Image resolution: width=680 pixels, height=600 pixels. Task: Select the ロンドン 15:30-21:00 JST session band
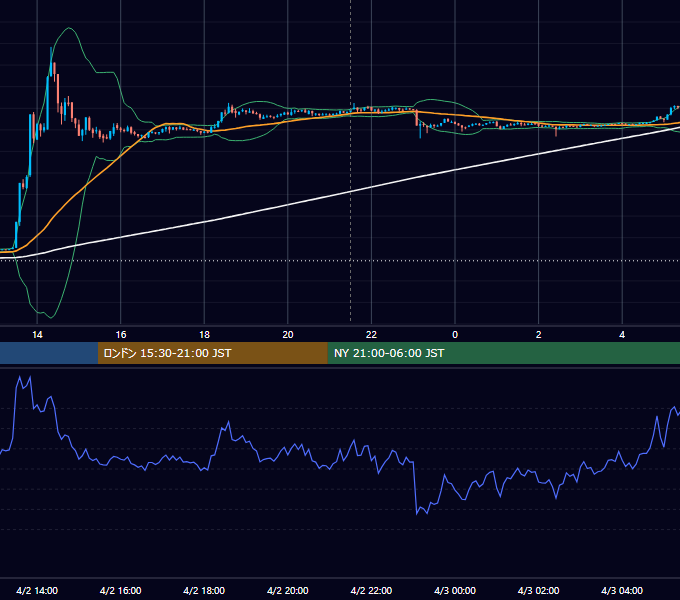tap(212, 353)
